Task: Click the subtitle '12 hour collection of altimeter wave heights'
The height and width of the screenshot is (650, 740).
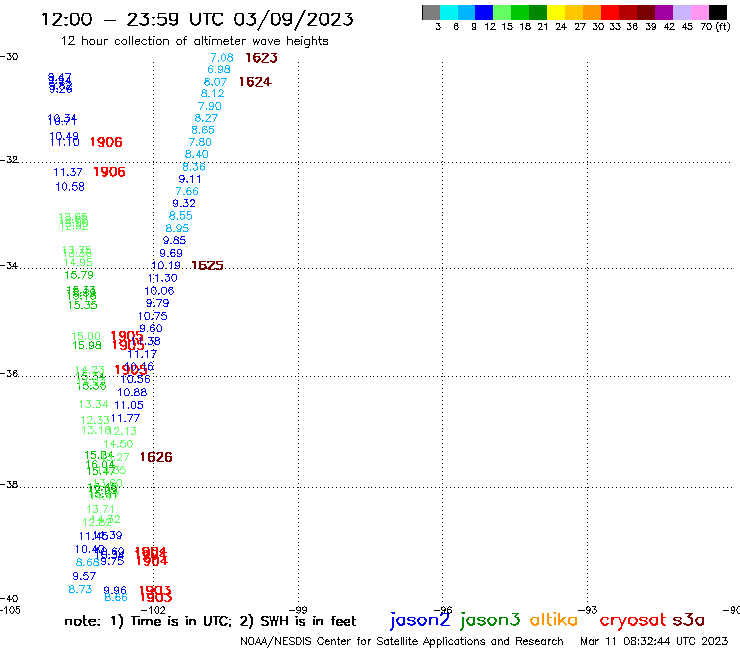Action: [x=194, y=41]
